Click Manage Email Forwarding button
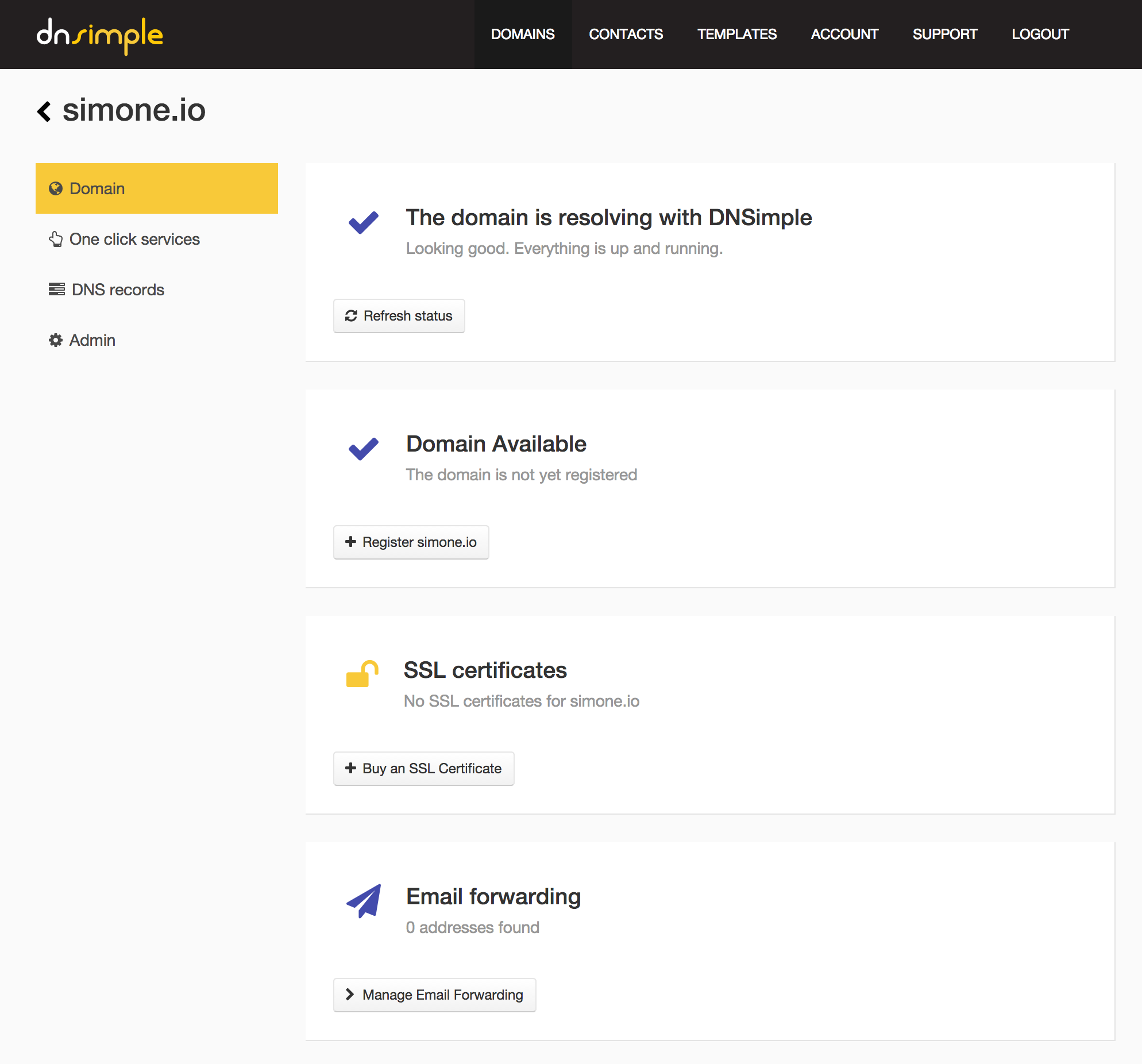 [435, 995]
